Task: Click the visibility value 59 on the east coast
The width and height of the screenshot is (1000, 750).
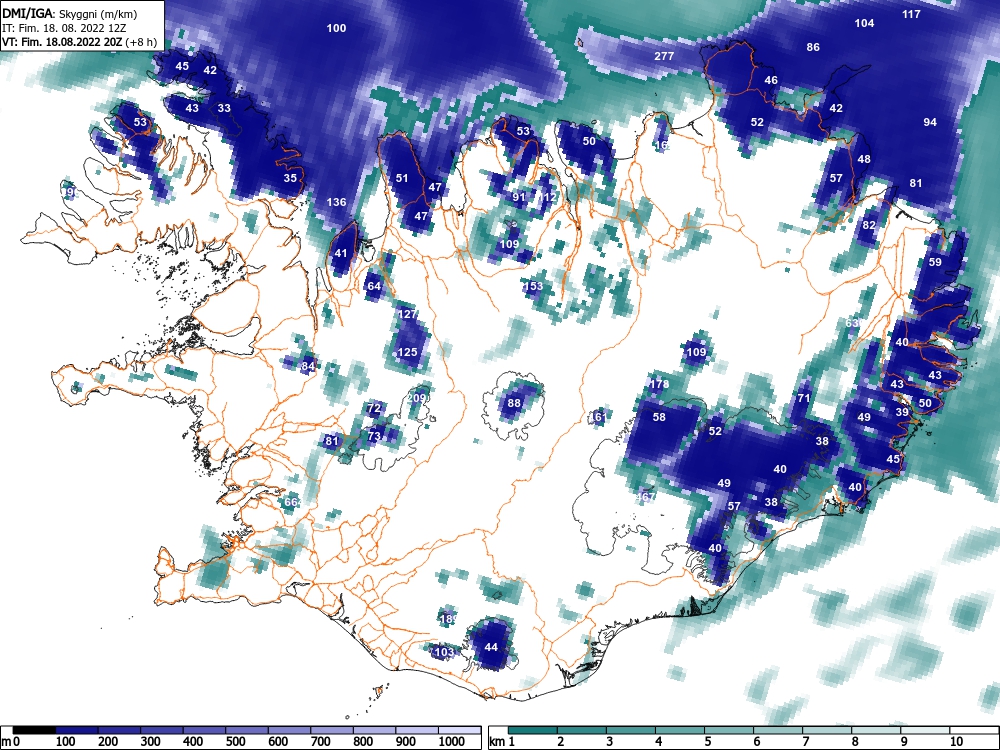Action: point(935,262)
